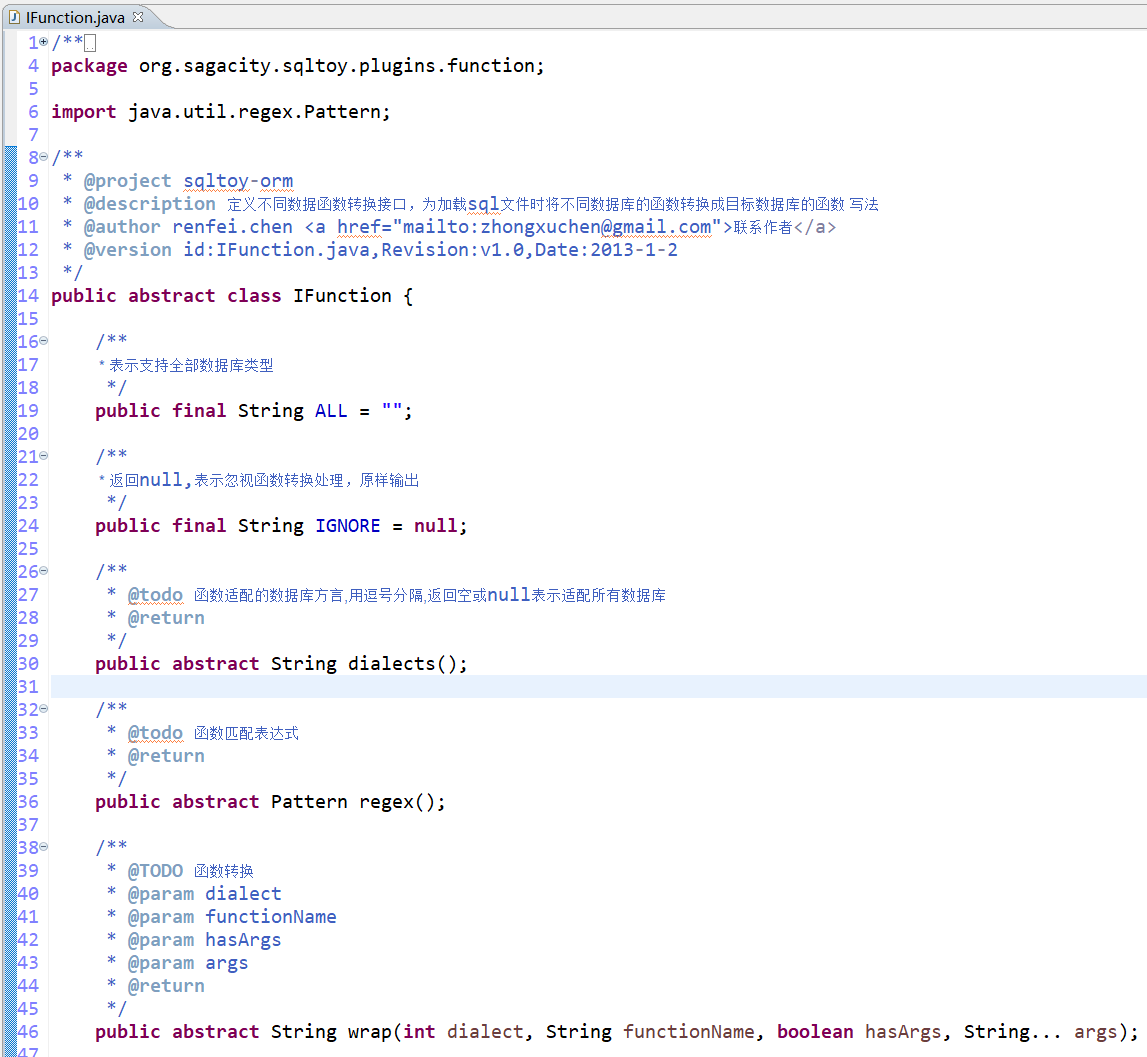This screenshot has width=1147, height=1057.
Task: Expand the folded header comment on line 1
Action: 44,42
